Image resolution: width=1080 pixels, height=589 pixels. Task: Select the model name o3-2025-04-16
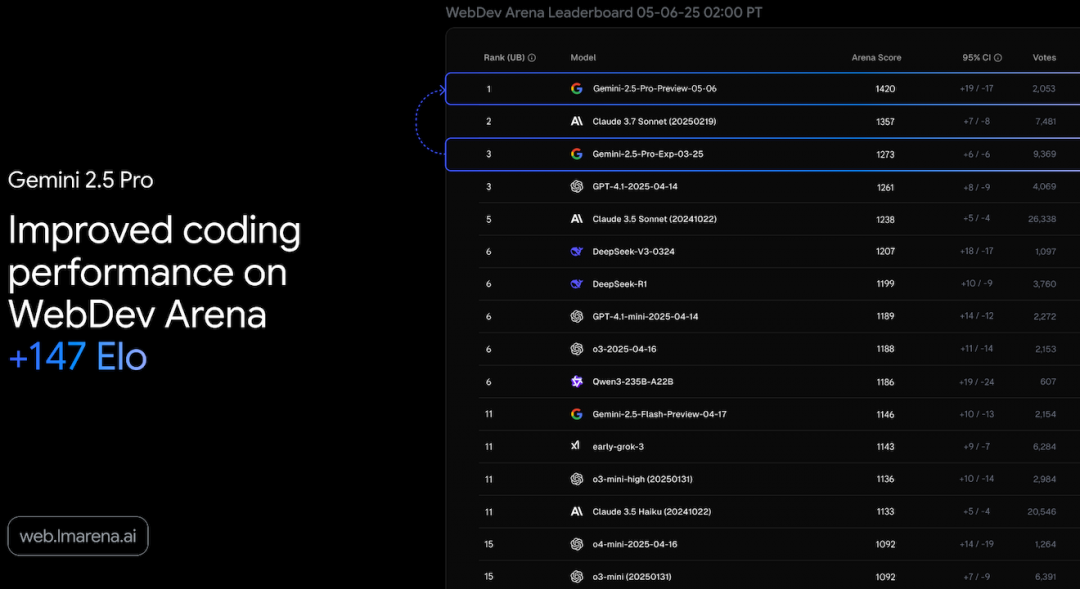(625, 349)
